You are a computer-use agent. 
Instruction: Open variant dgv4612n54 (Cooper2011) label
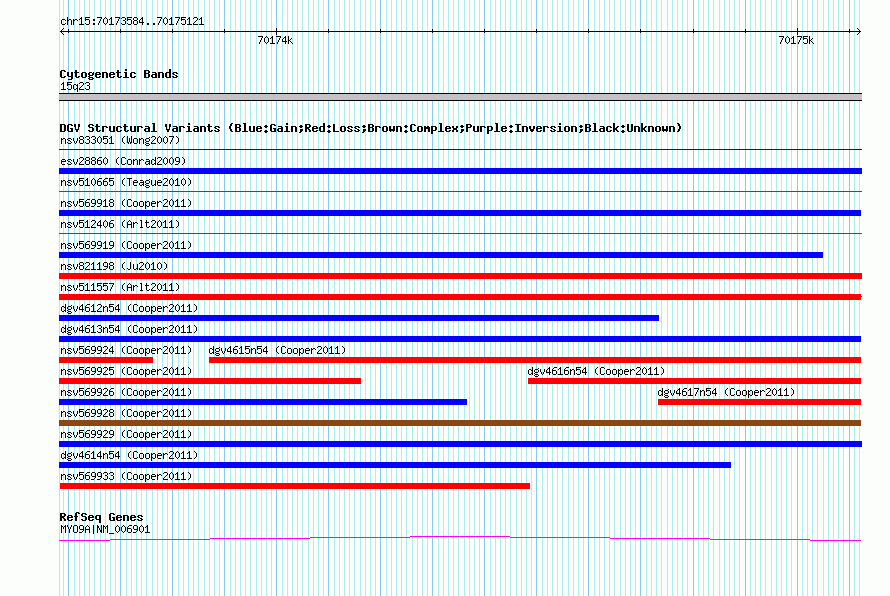[x=129, y=308]
